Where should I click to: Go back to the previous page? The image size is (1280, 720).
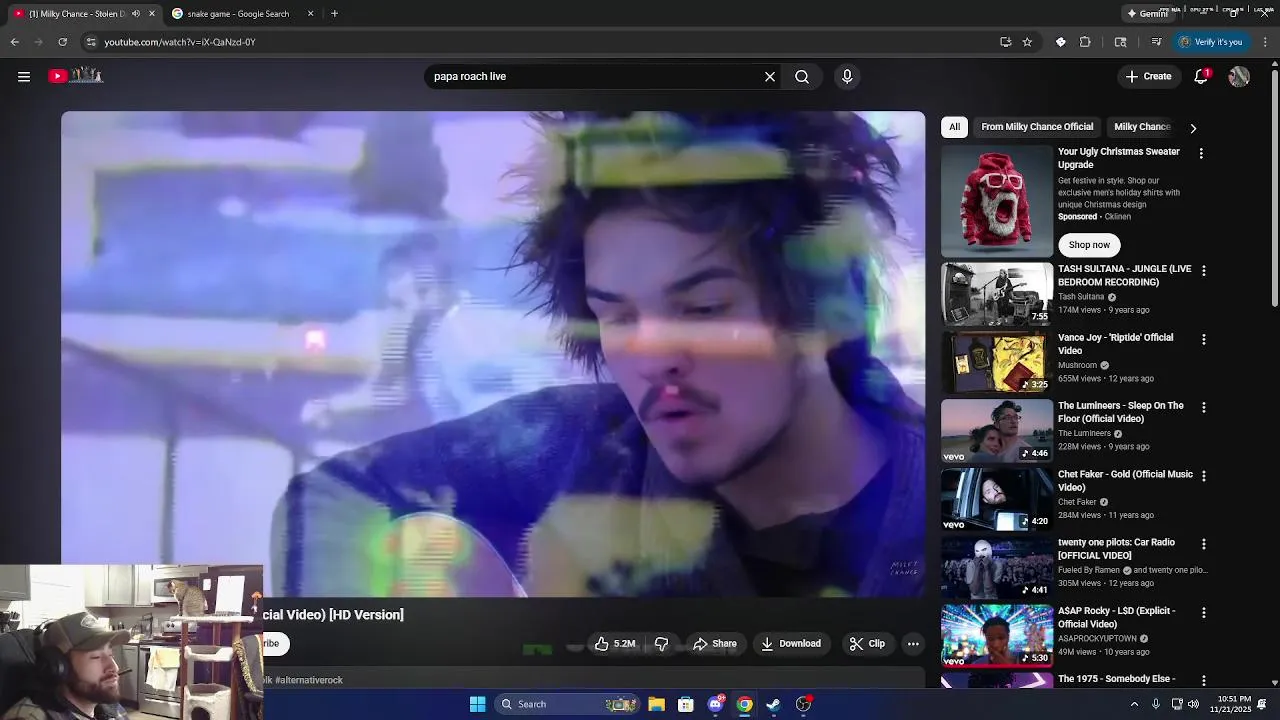coord(14,42)
